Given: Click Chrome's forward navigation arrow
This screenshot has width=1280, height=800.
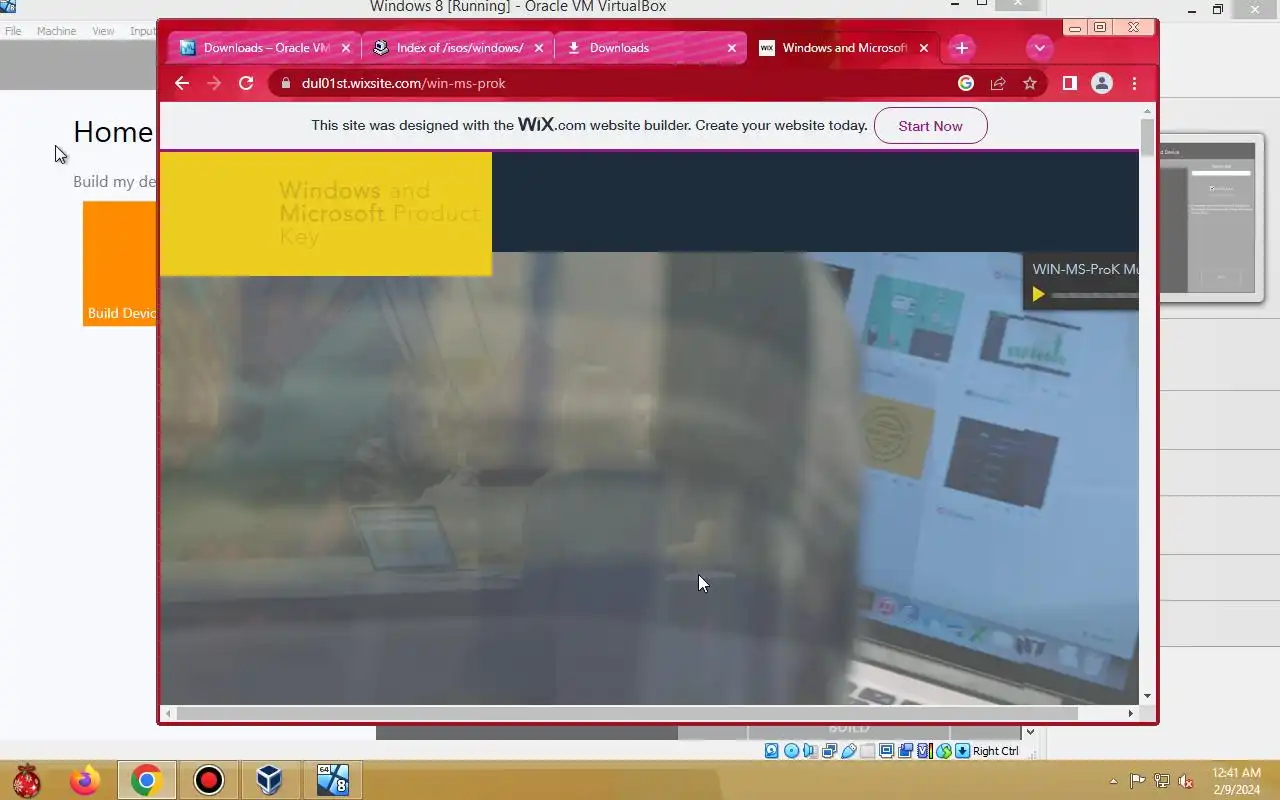Looking at the screenshot, I should [x=214, y=84].
